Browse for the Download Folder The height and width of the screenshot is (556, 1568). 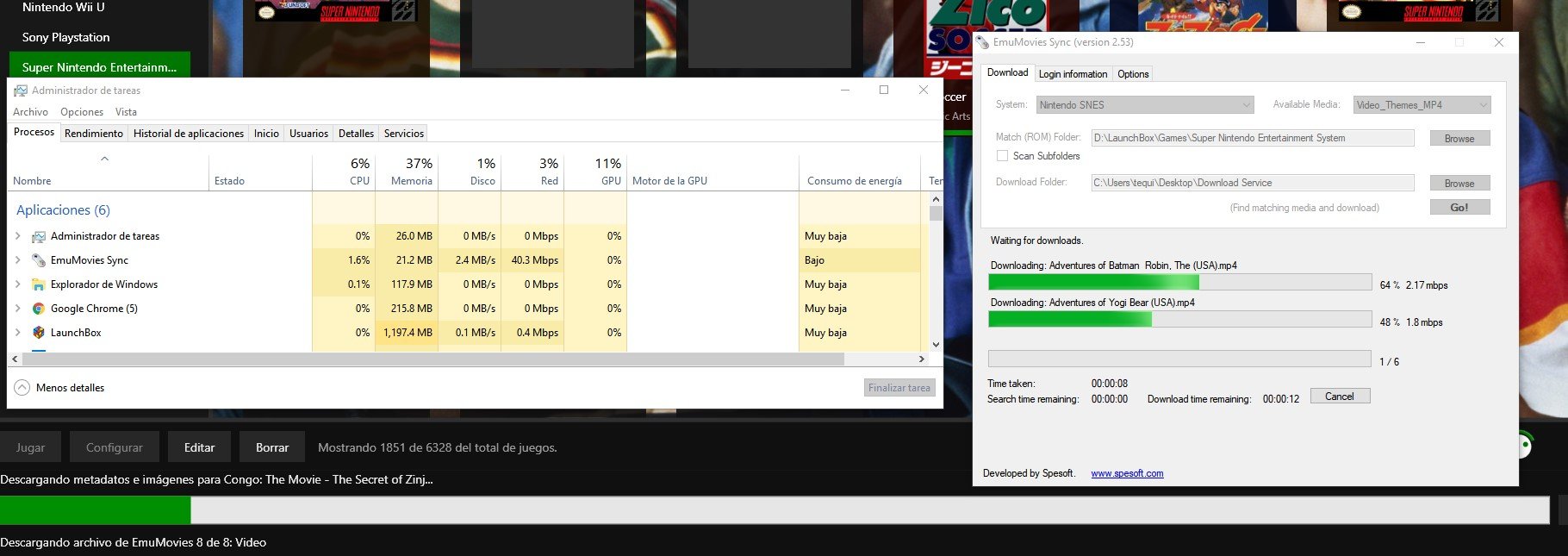click(1459, 184)
